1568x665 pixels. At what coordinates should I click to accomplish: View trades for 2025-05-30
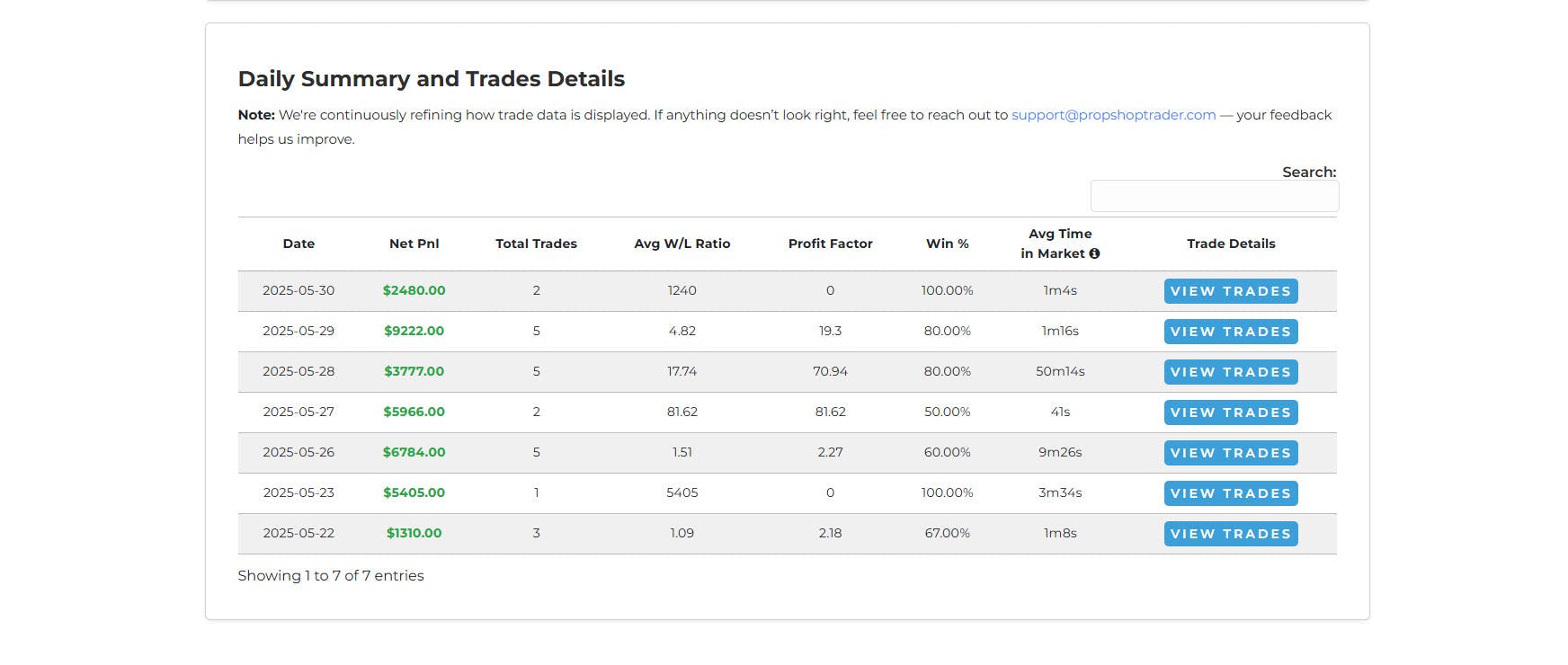pyautogui.click(x=1231, y=291)
